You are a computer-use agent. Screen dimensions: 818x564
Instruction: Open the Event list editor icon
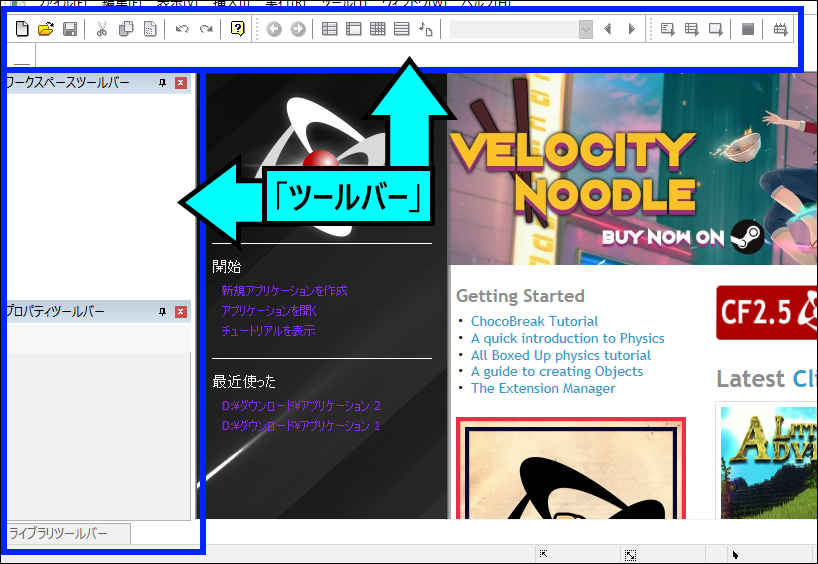[402, 29]
